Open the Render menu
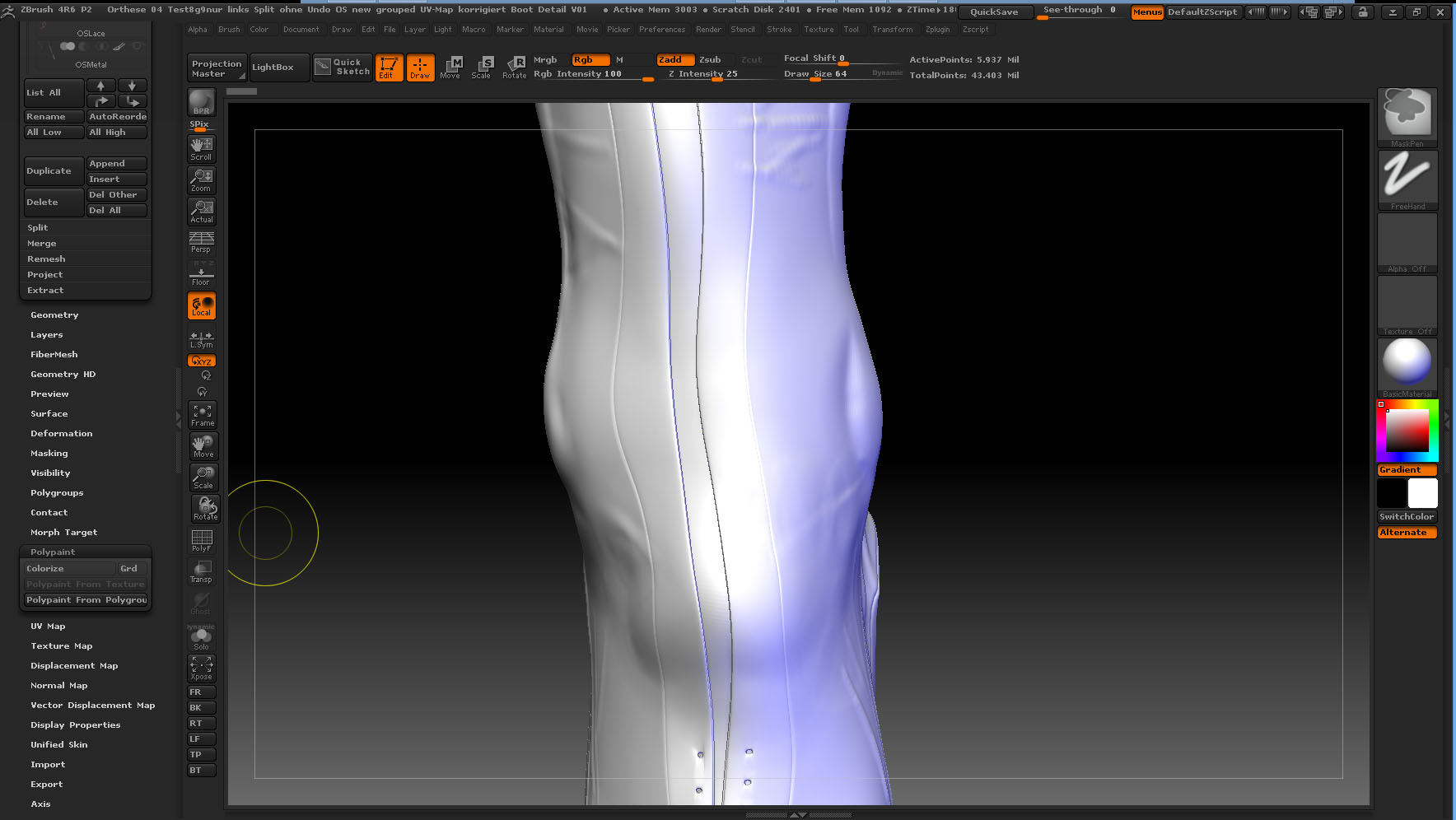The width and height of the screenshot is (1456, 820). coord(708,30)
